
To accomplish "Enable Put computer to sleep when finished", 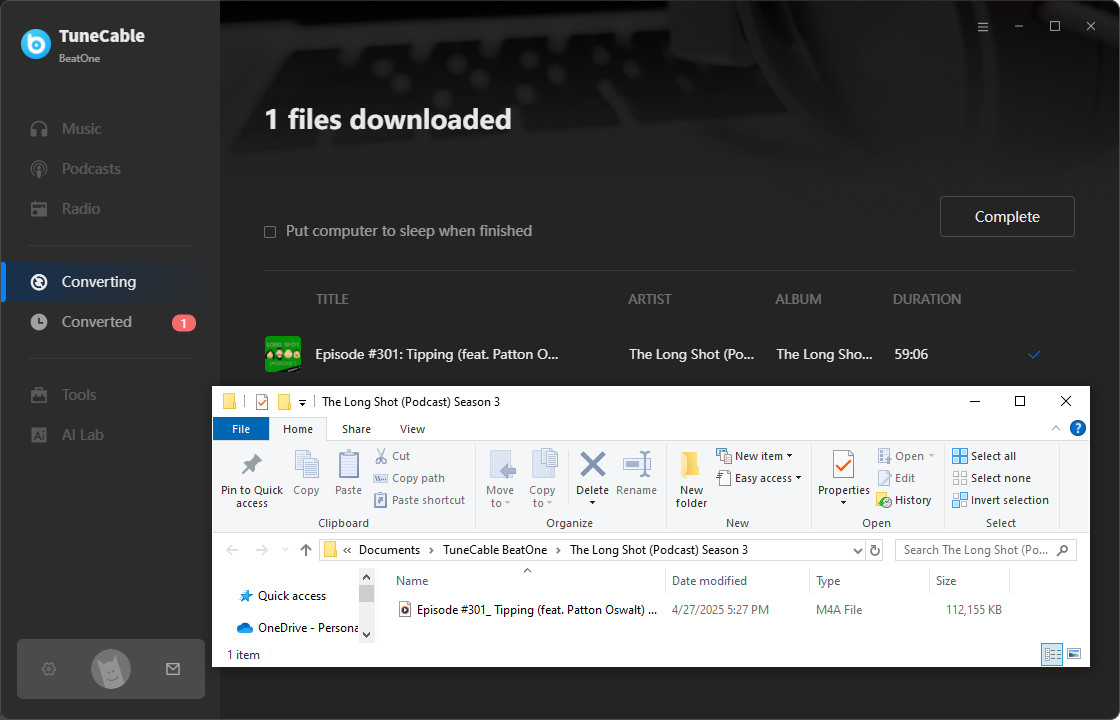I will (x=270, y=231).
